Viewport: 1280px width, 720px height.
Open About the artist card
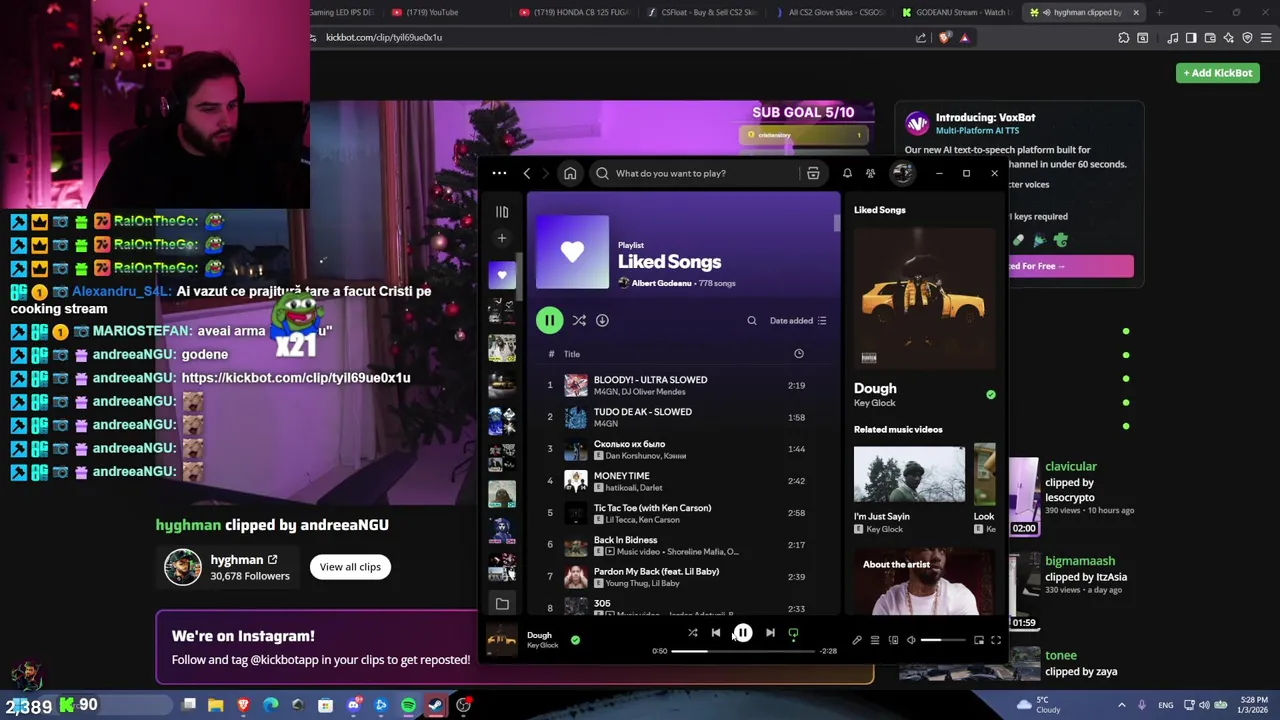(x=925, y=583)
